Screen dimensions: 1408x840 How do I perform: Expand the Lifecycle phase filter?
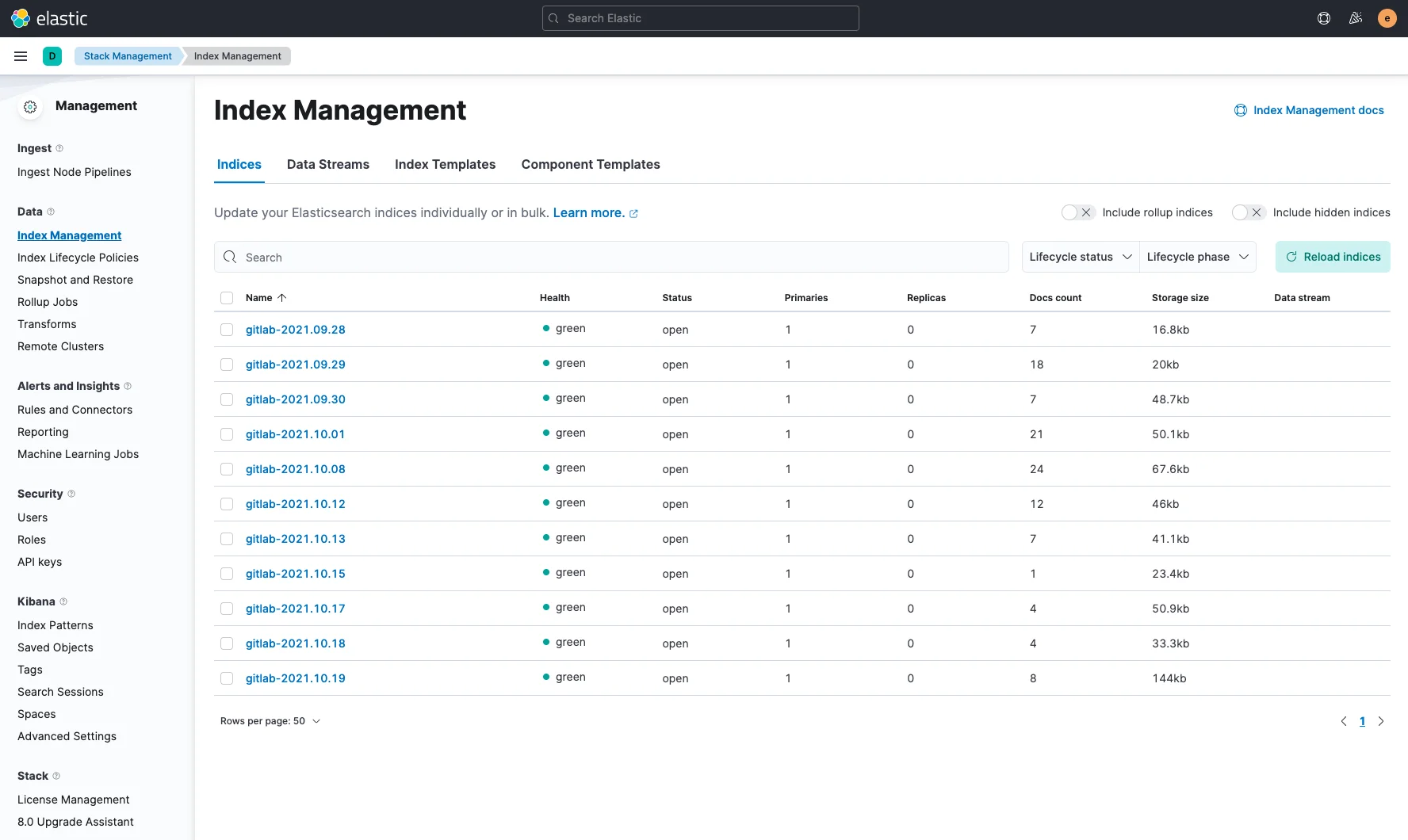[x=1197, y=257]
